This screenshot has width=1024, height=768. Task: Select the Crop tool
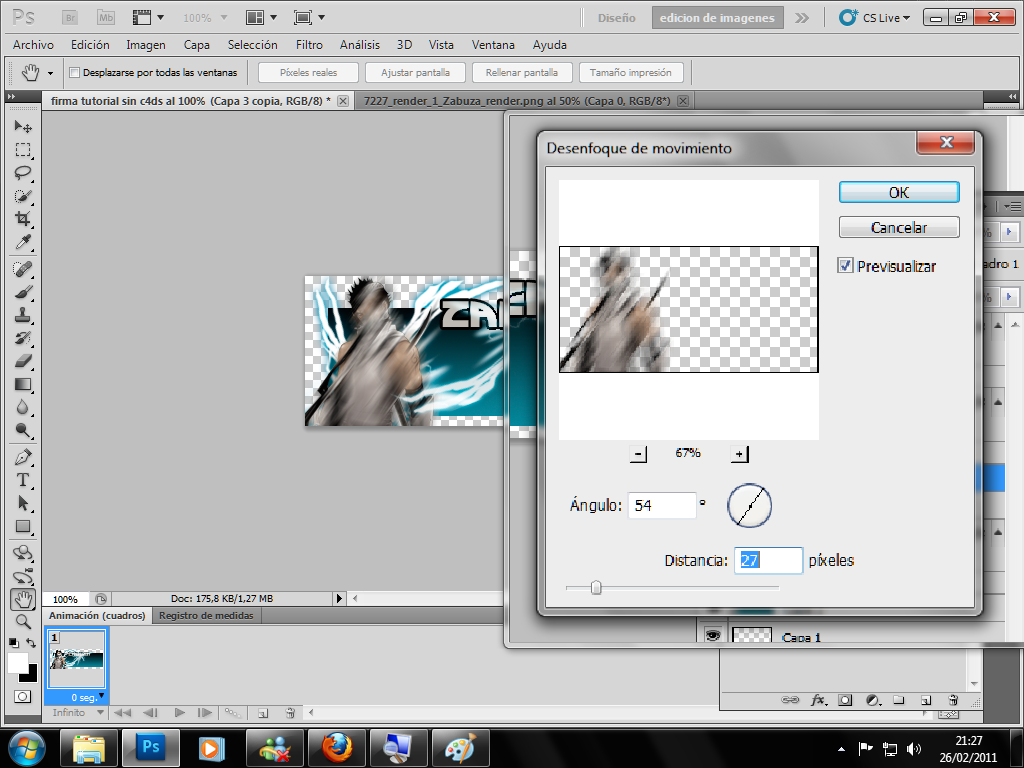tap(23, 219)
